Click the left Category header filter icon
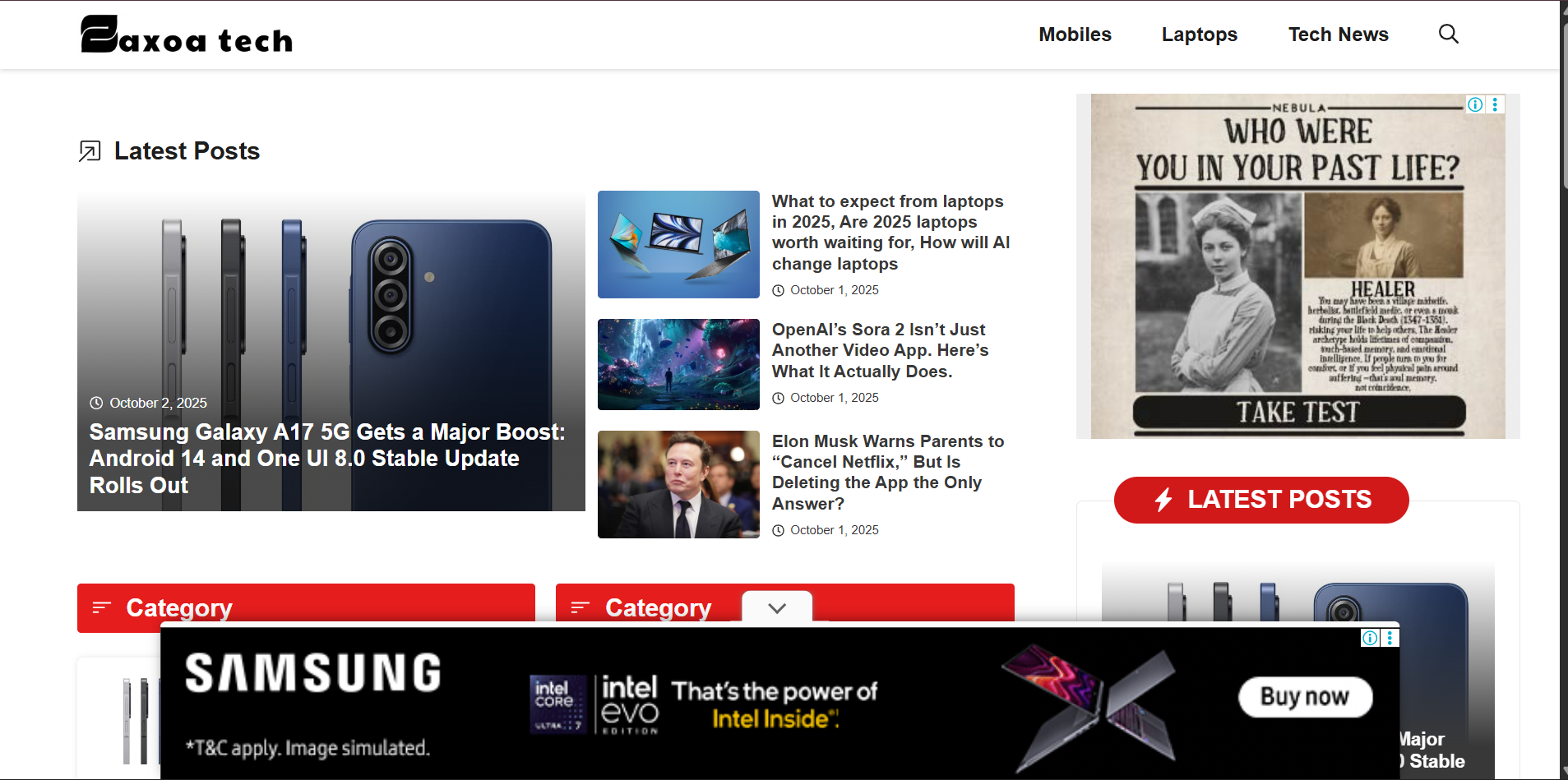This screenshot has width=1568, height=780. click(x=102, y=607)
